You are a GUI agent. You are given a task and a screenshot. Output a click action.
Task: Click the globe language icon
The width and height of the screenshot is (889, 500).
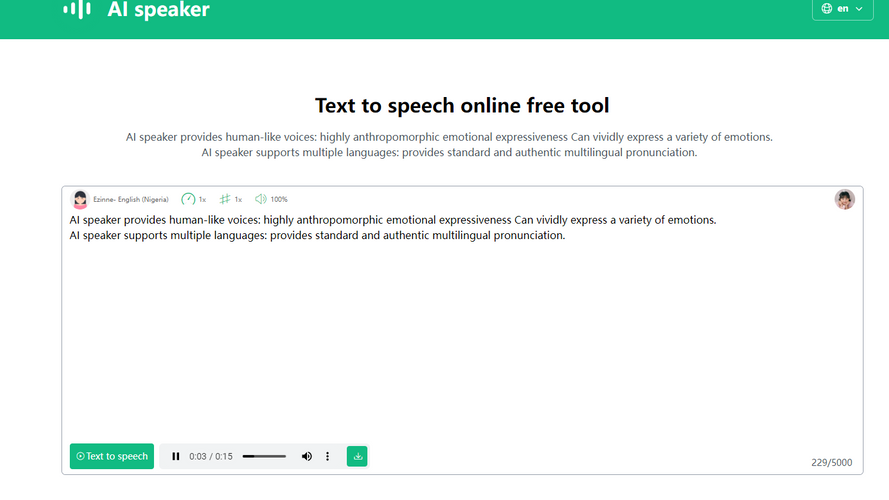pos(827,9)
